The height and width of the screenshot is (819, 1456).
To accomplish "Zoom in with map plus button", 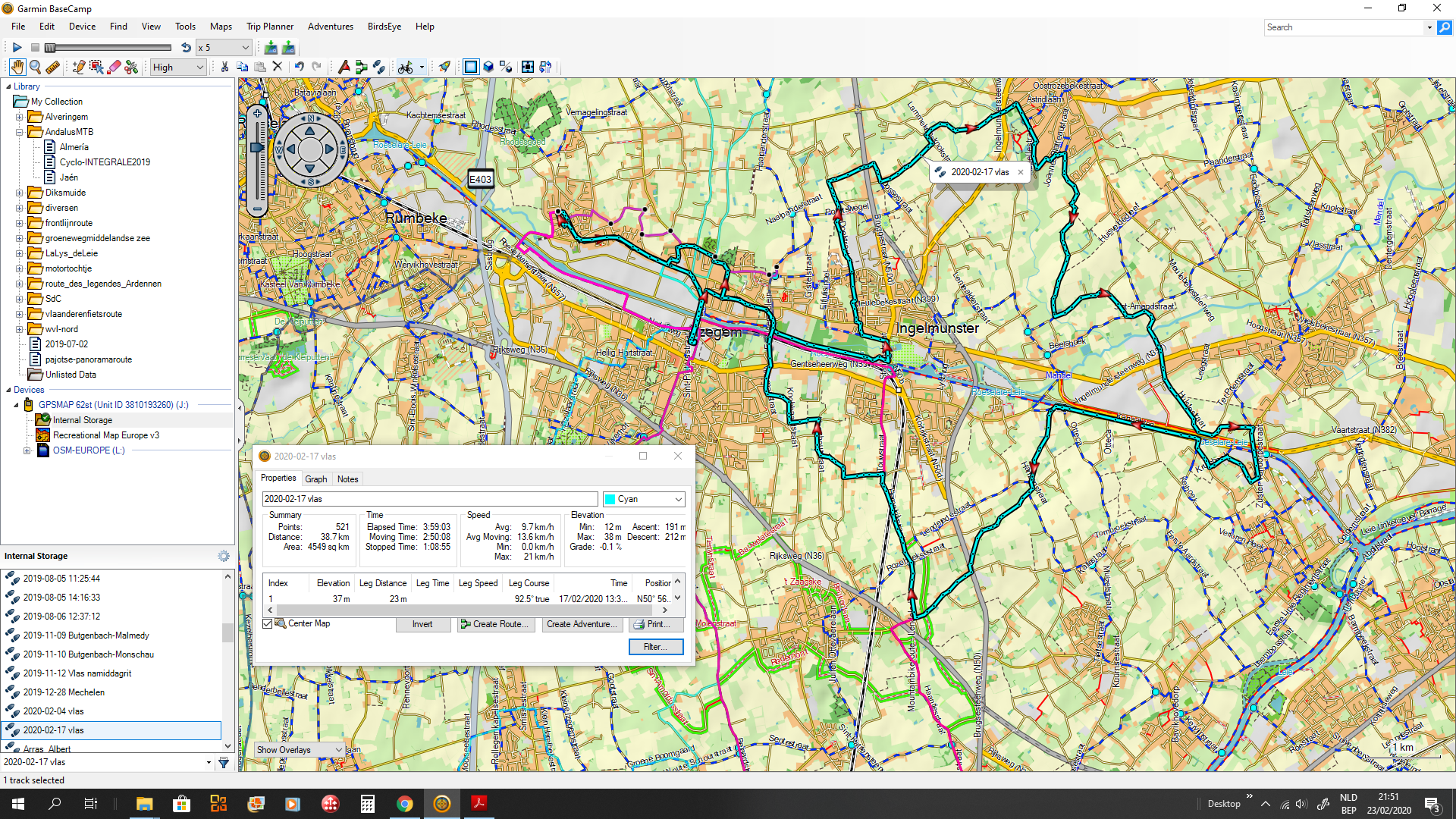I will (x=258, y=114).
